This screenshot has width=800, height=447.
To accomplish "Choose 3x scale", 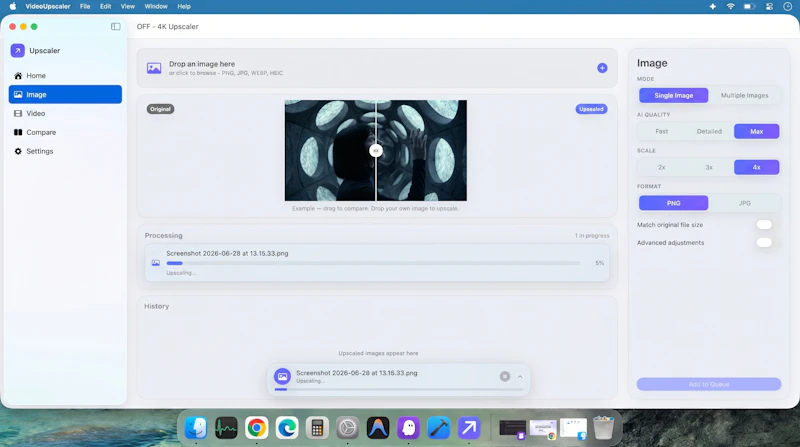I will tap(709, 167).
